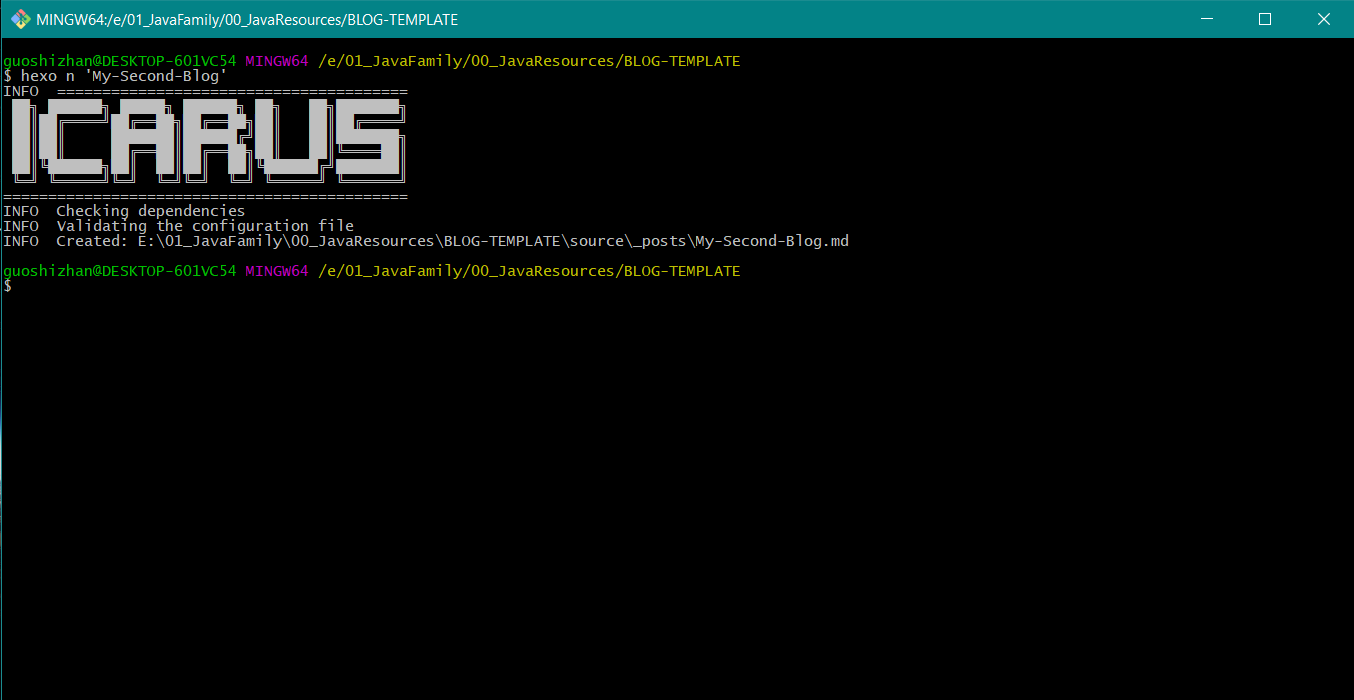Click the green username in the top prompt
This screenshot has width=1354, height=700.
[120, 61]
